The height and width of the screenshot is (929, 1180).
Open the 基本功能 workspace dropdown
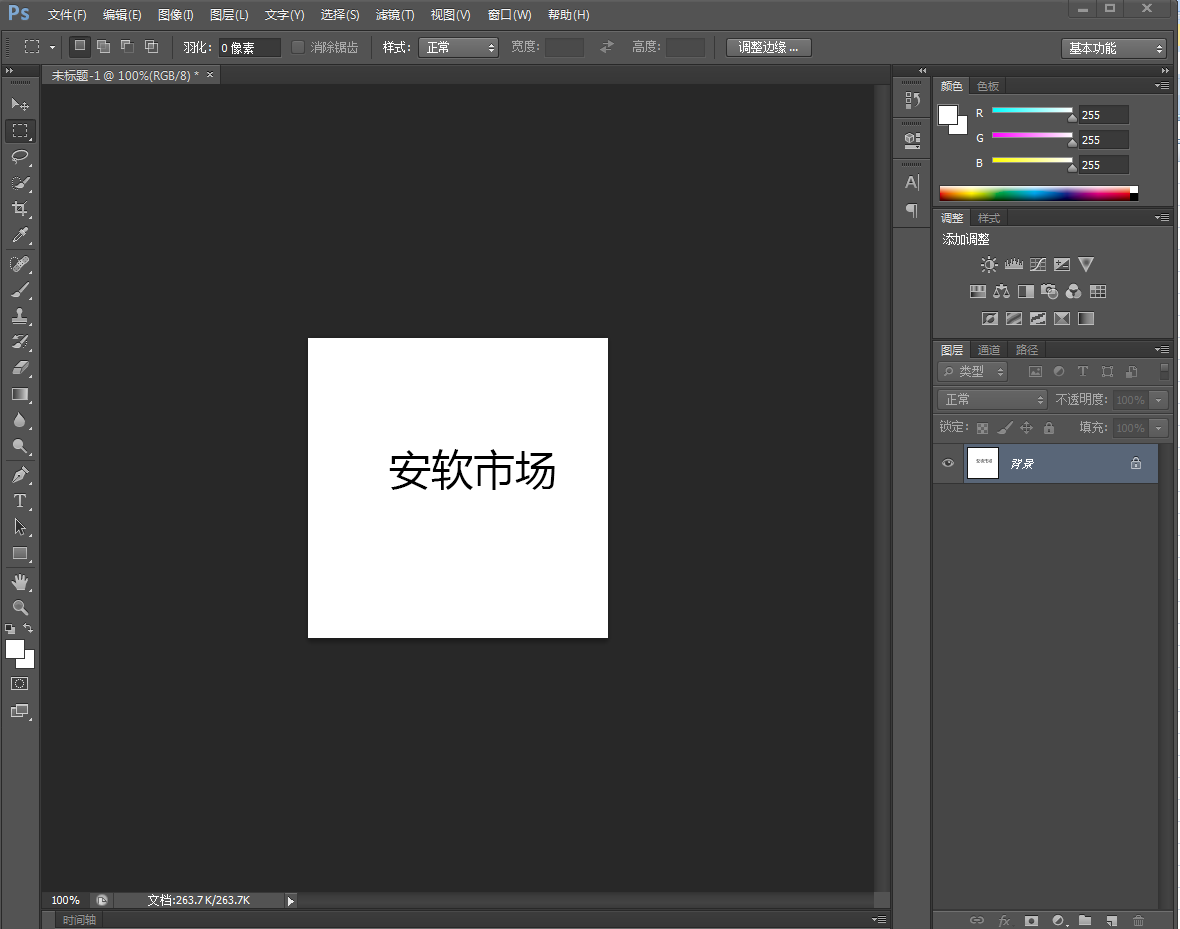pos(1114,48)
